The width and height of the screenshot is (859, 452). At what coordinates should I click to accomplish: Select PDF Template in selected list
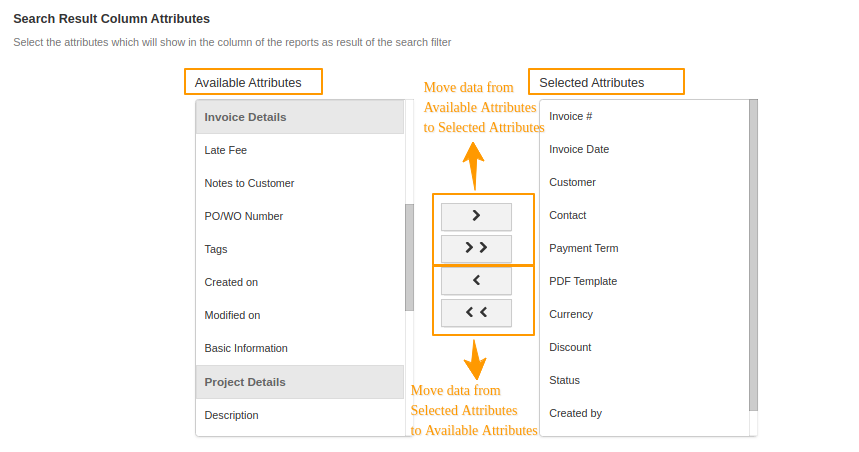pos(583,281)
